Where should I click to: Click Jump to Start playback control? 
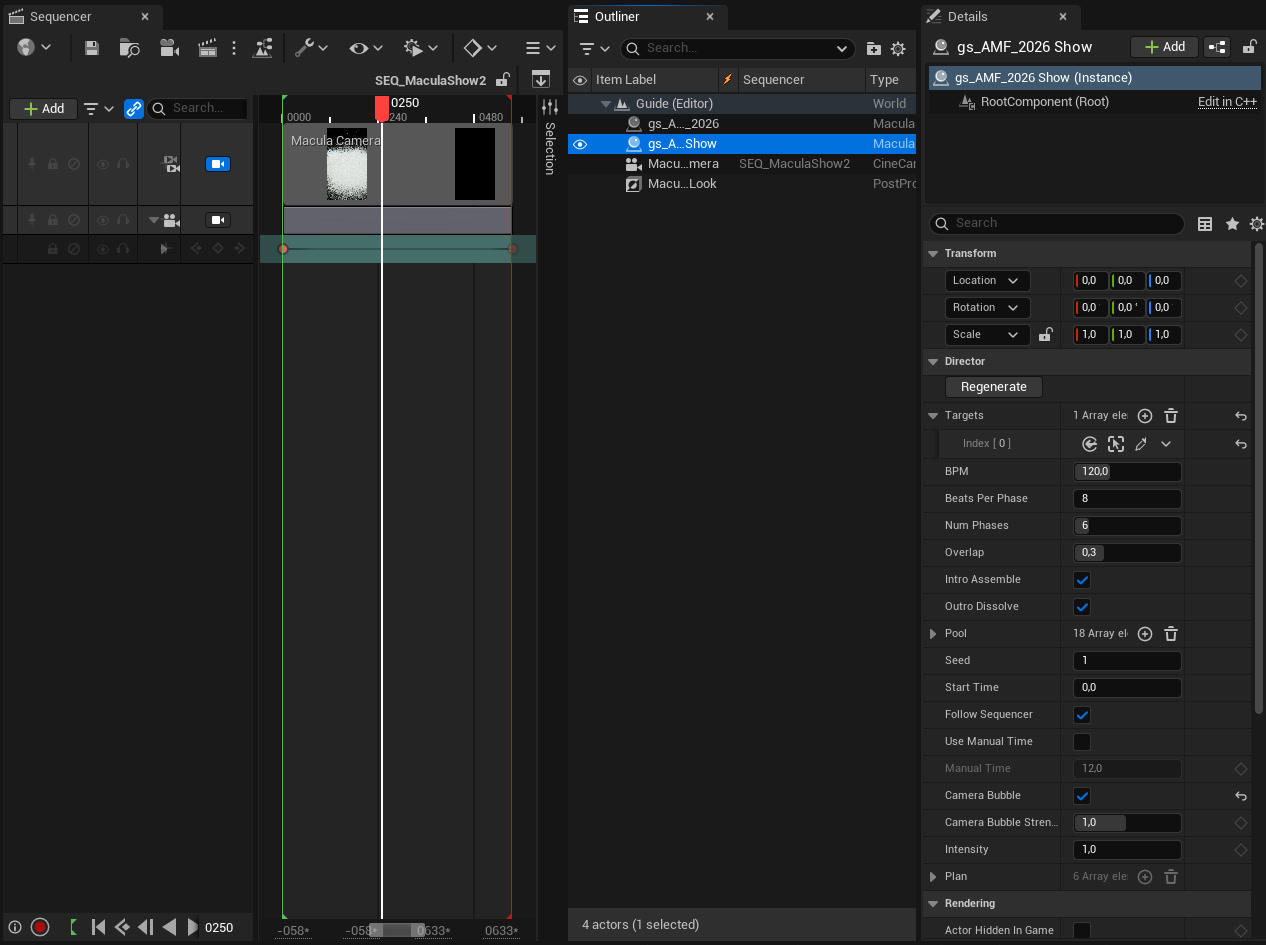coord(98,927)
